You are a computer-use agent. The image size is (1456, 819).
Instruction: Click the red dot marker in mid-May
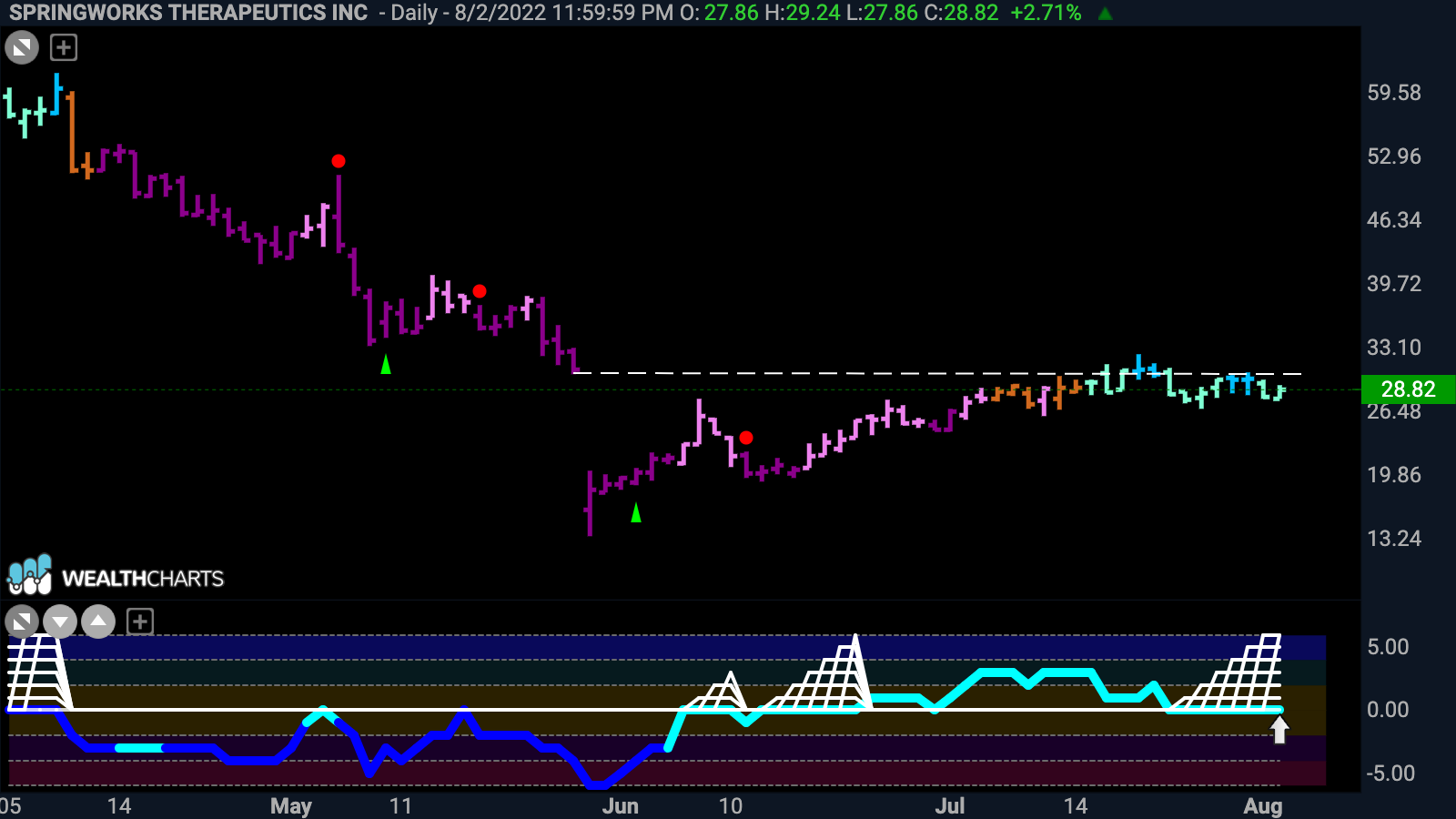pos(480,291)
